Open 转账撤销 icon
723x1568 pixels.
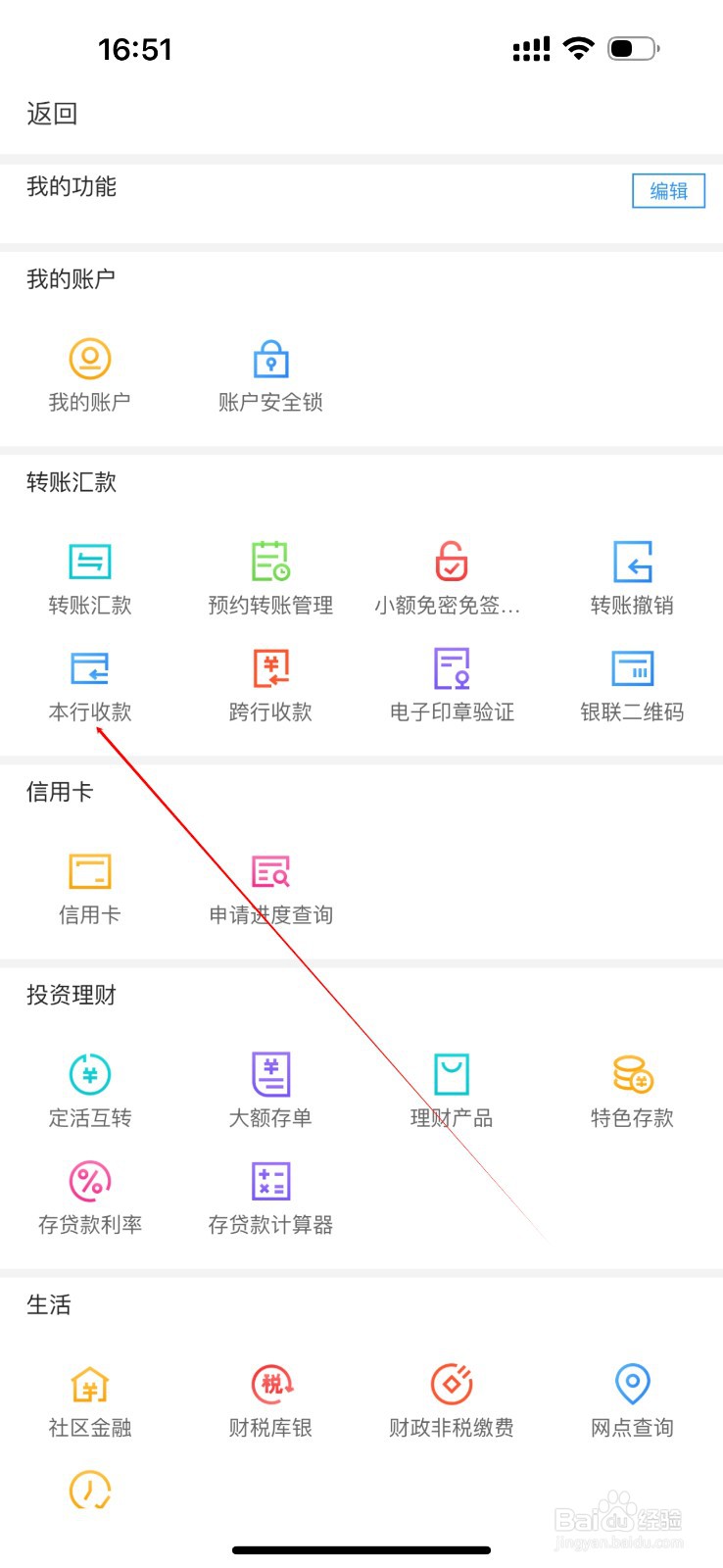point(633,562)
